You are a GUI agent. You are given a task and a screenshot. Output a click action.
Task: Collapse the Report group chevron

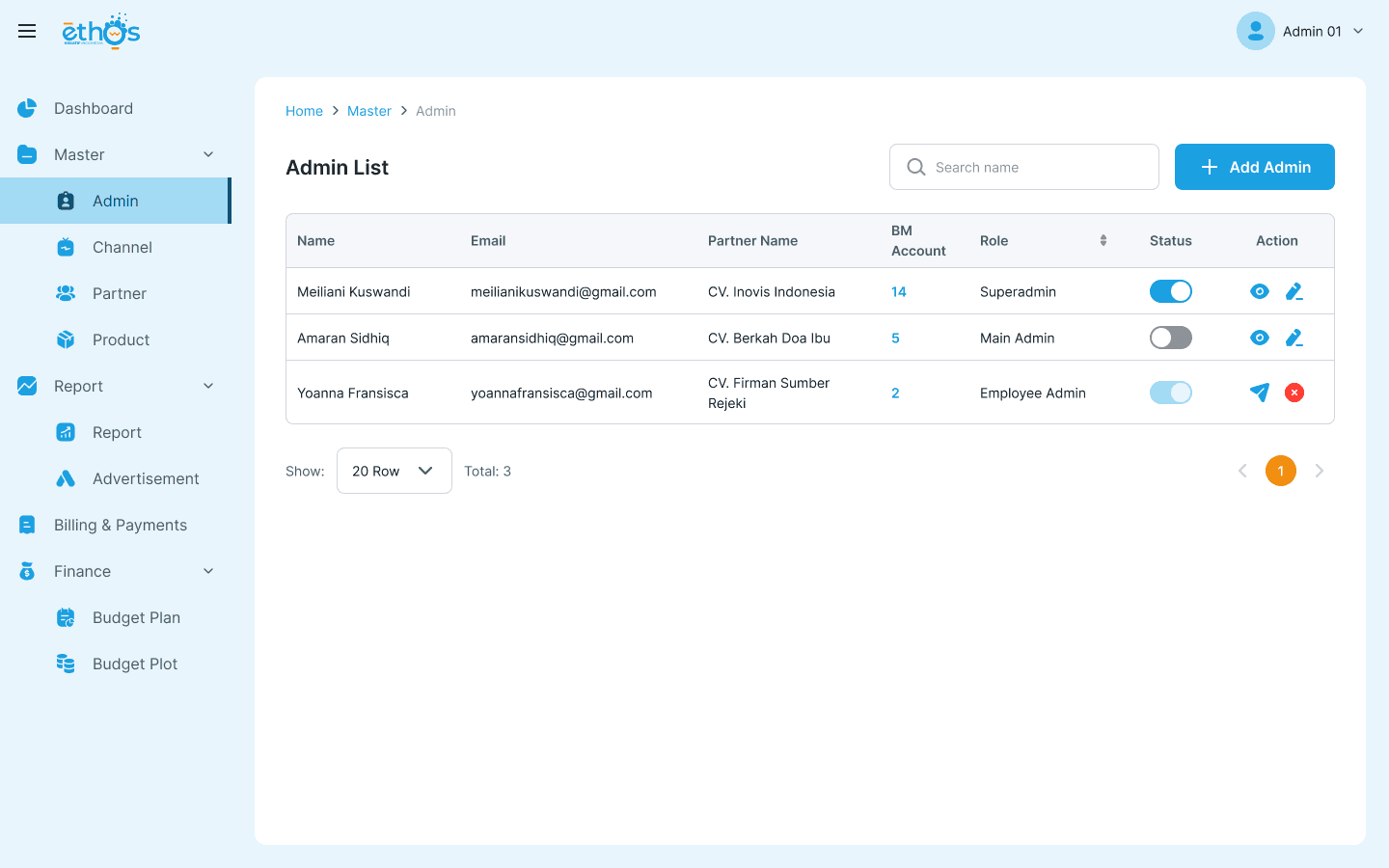click(x=208, y=386)
